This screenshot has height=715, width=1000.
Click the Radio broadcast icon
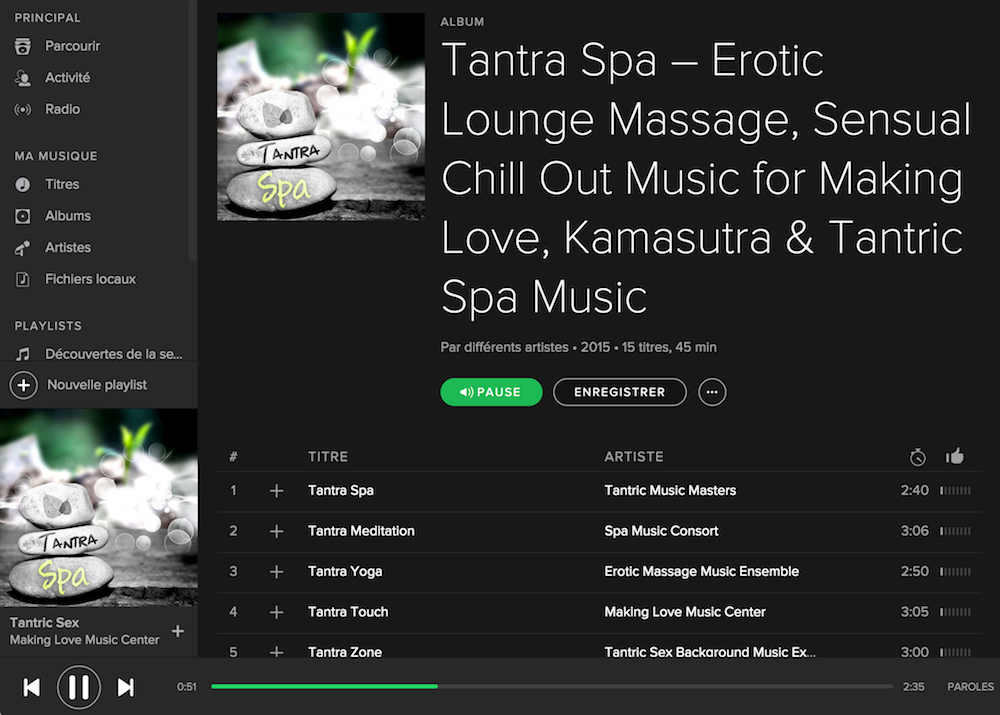23,110
